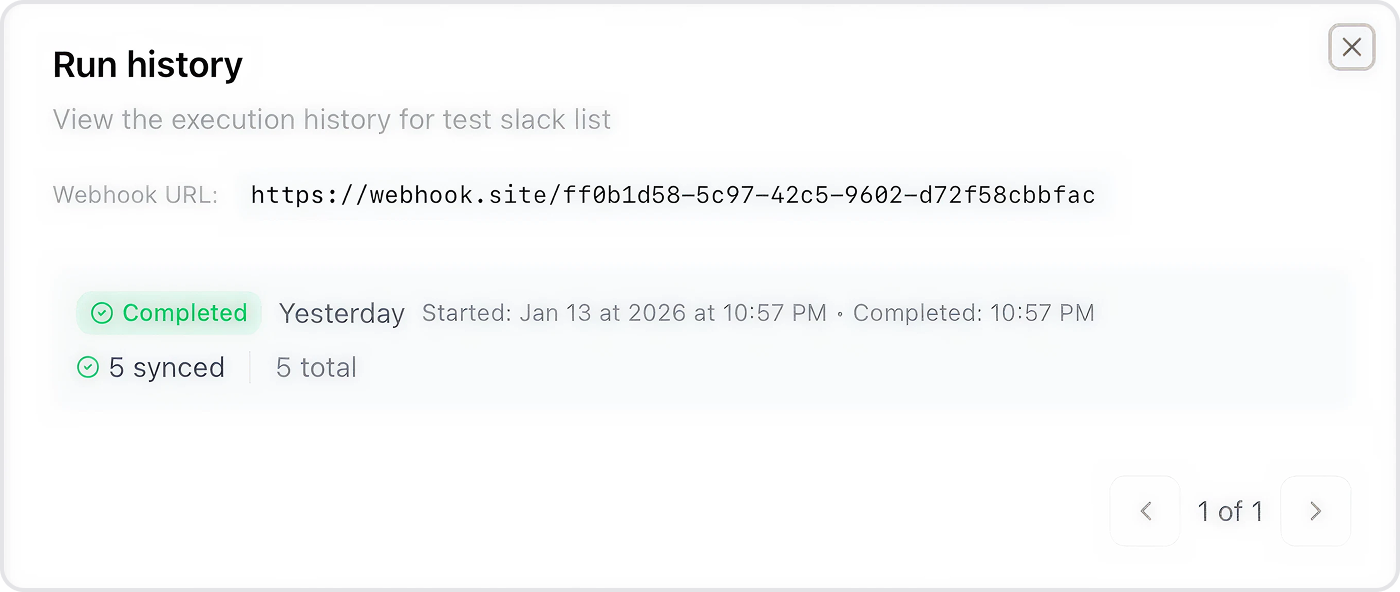The height and width of the screenshot is (592, 1400).
Task: Select the Yesterday run entry
Action: [x=341, y=313]
